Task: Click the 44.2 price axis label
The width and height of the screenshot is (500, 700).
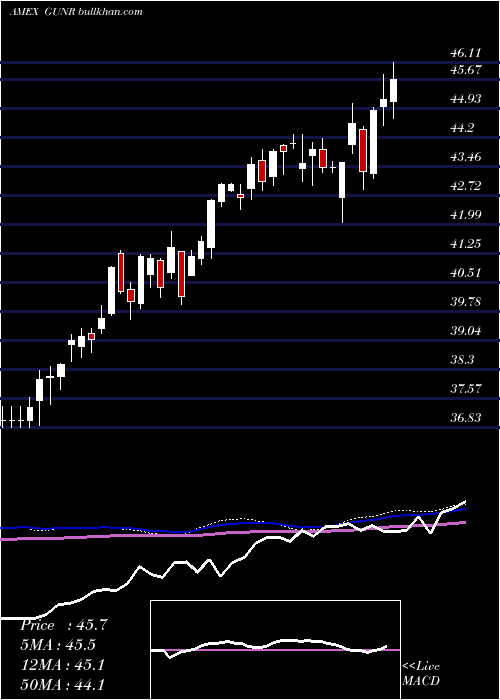Action: 462,128
